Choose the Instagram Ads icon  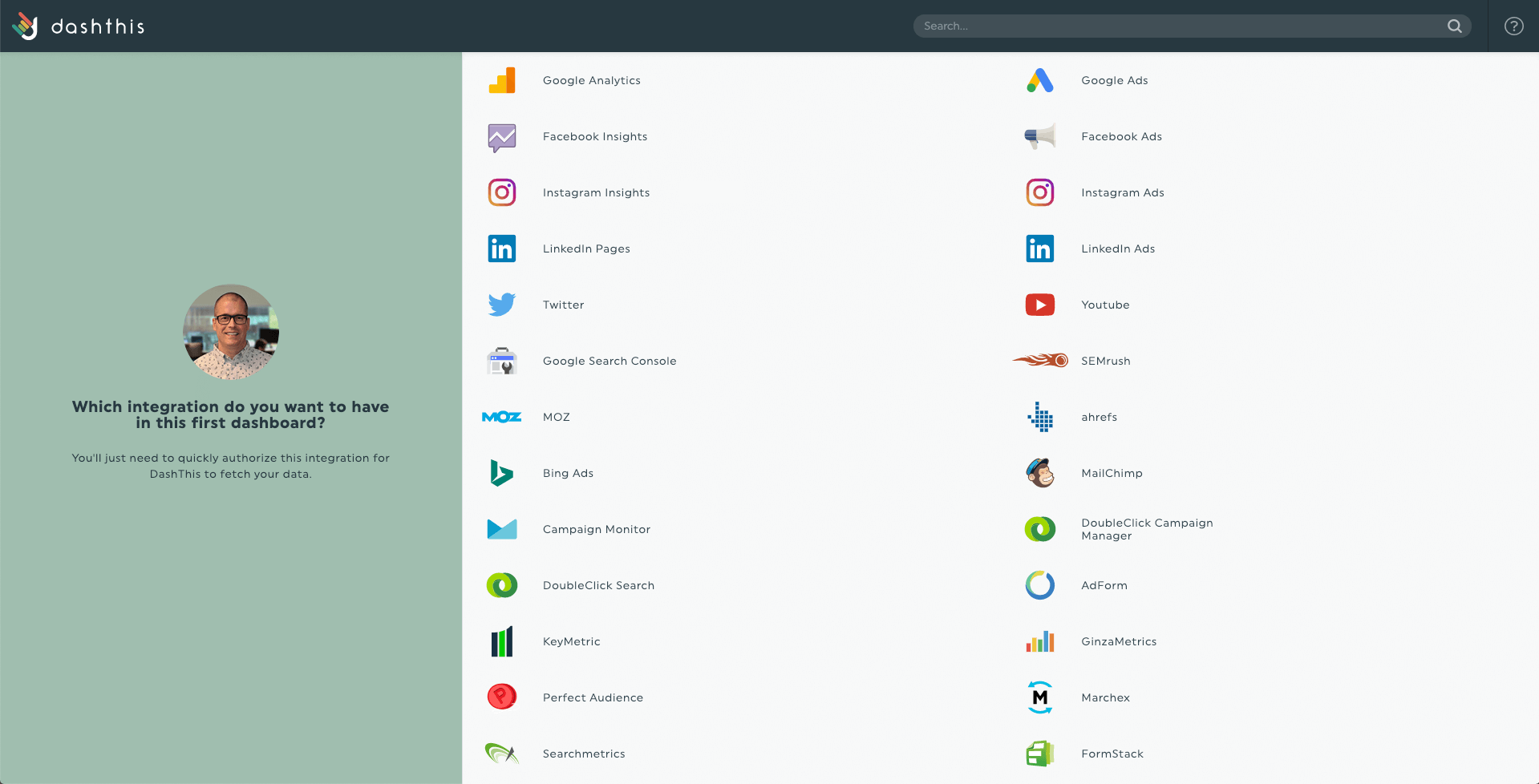tap(1040, 192)
